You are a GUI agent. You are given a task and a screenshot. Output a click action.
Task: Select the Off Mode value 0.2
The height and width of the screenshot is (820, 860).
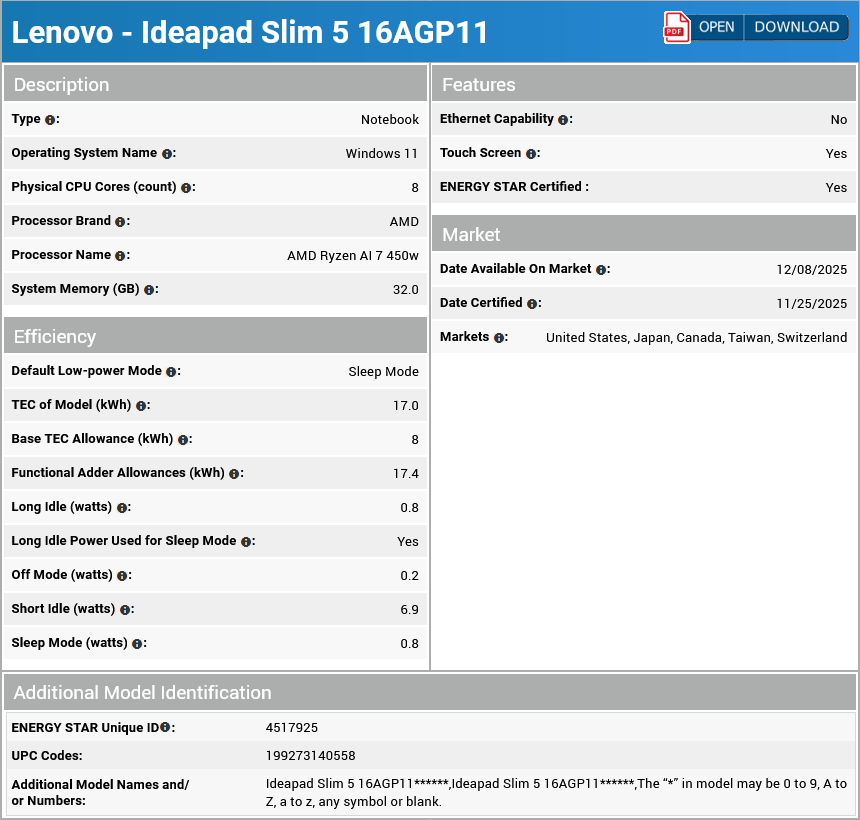point(410,576)
